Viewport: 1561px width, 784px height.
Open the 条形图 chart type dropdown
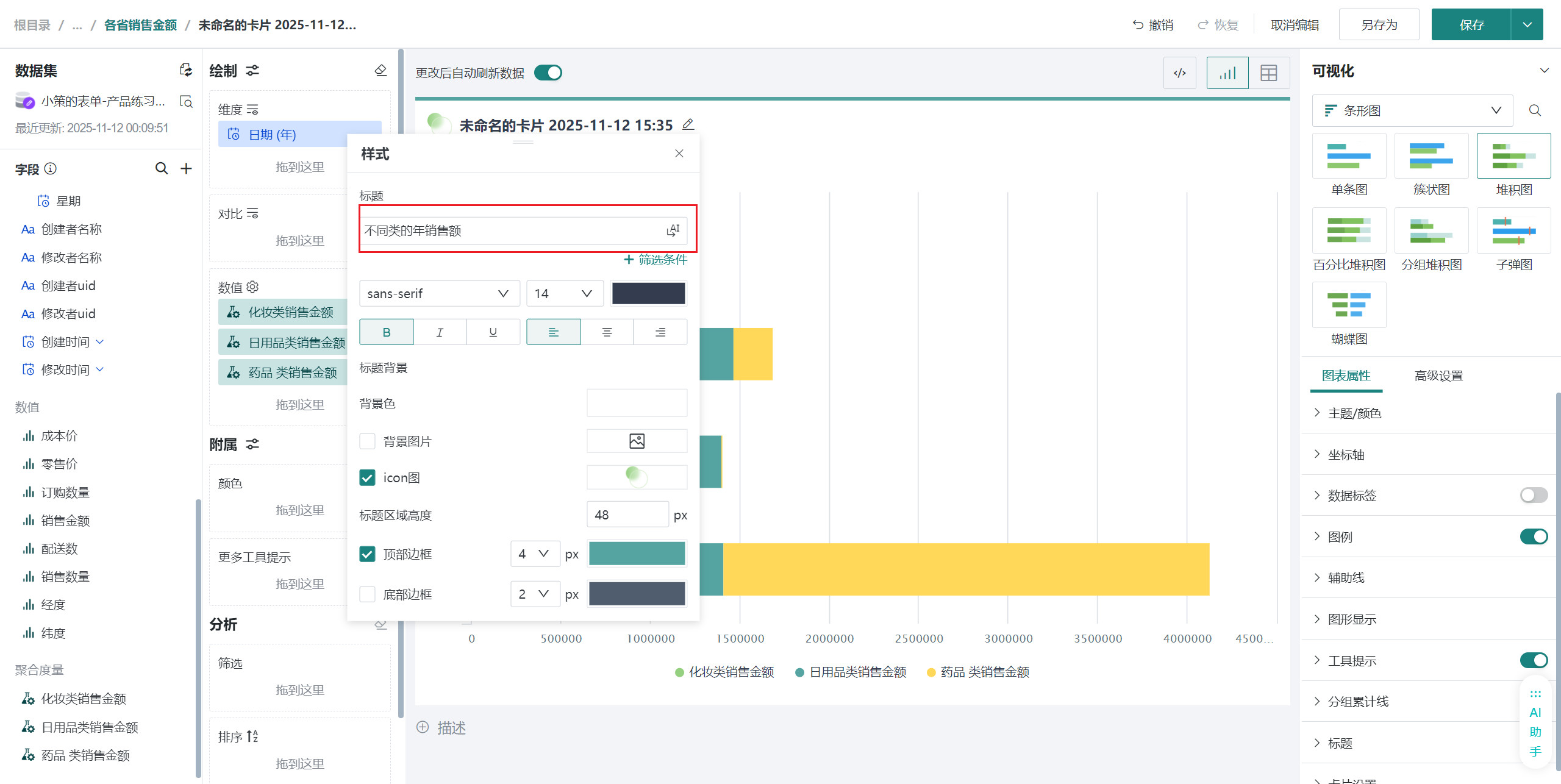tap(1412, 110)
